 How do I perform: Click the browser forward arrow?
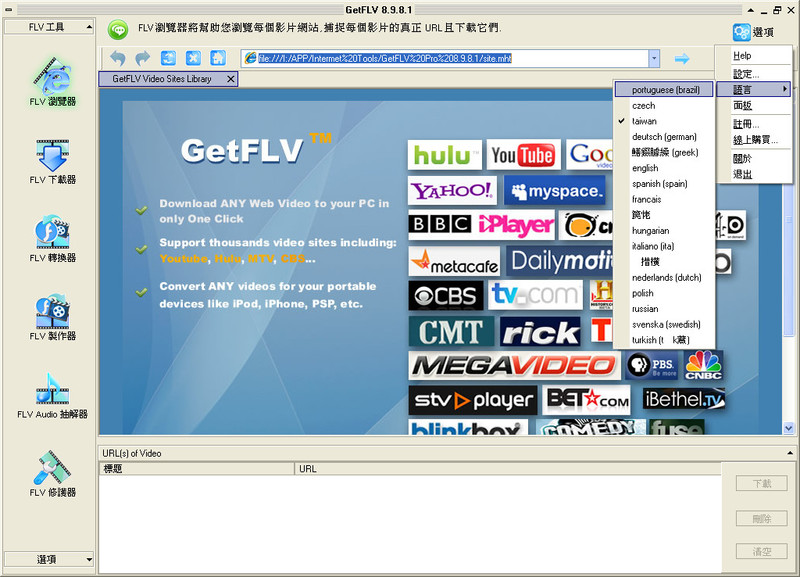click(x=143, y=59)
